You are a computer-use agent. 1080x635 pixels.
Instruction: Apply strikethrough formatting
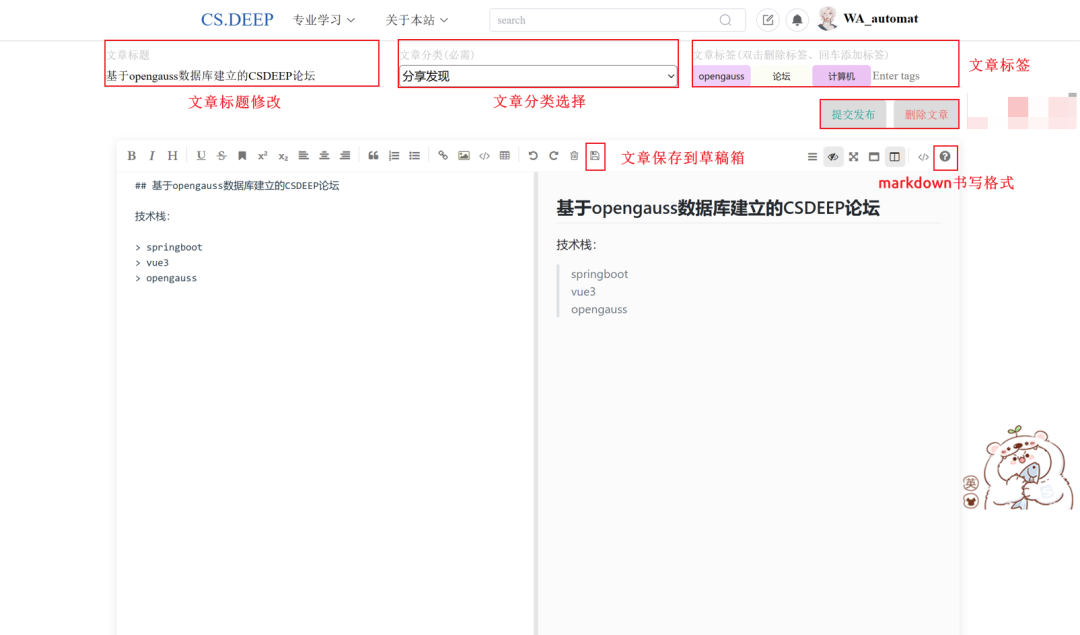click(221, 156)
